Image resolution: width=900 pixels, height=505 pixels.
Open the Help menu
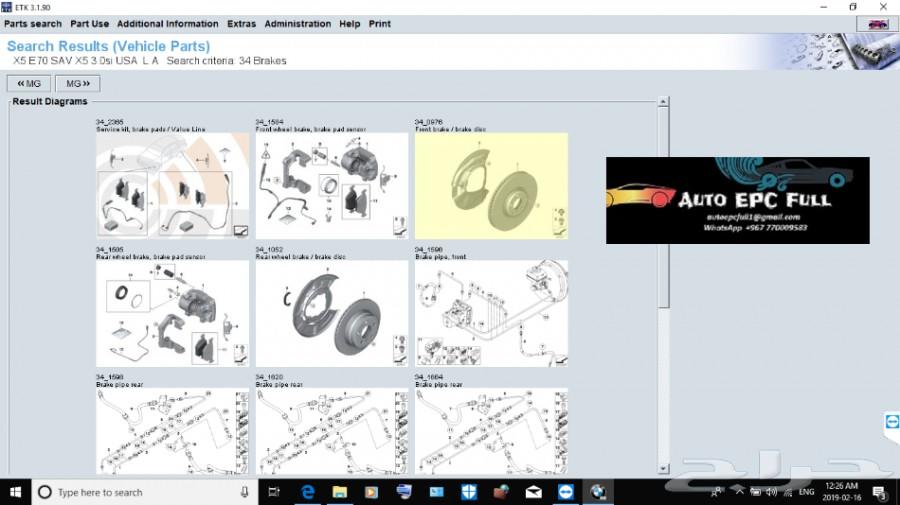[x=350, y=24]
